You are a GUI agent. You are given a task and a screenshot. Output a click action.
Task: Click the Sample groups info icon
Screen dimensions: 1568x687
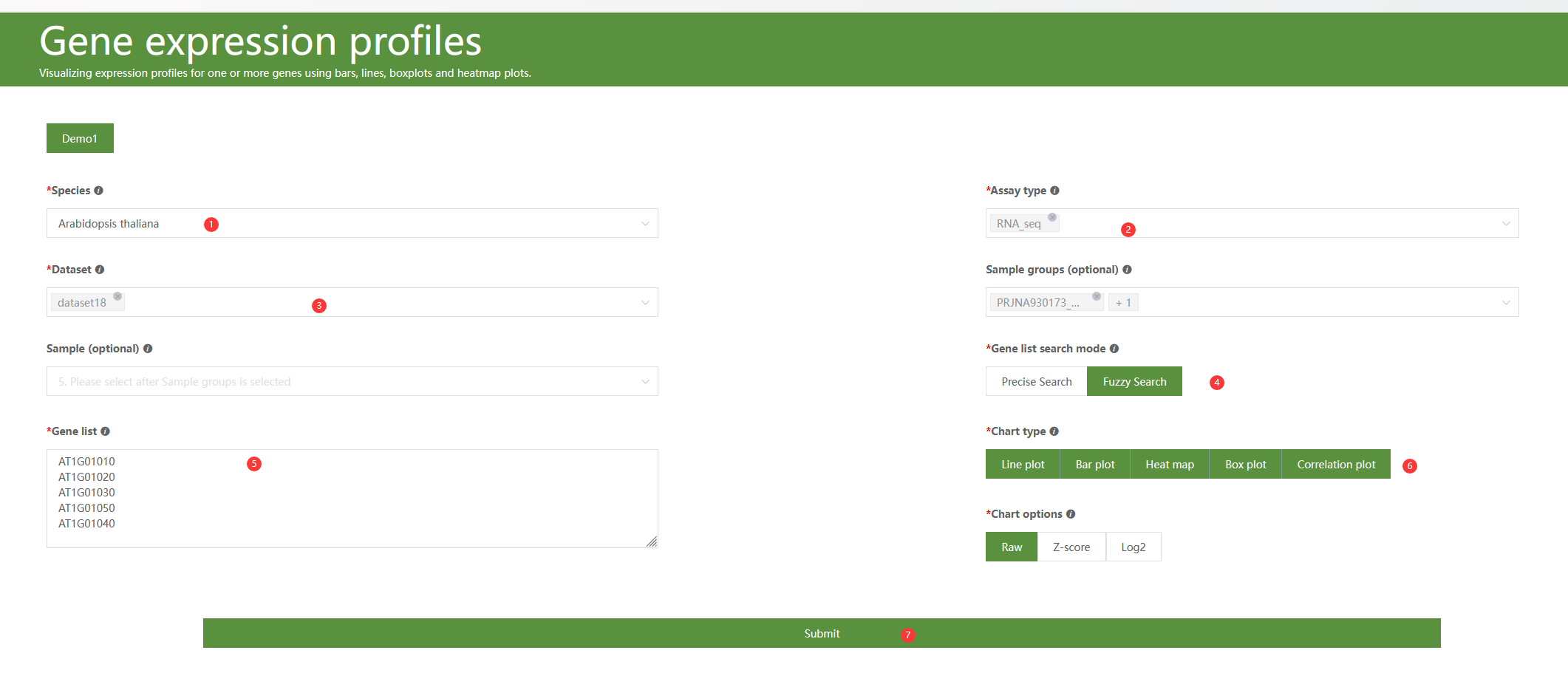[1127, 270]
